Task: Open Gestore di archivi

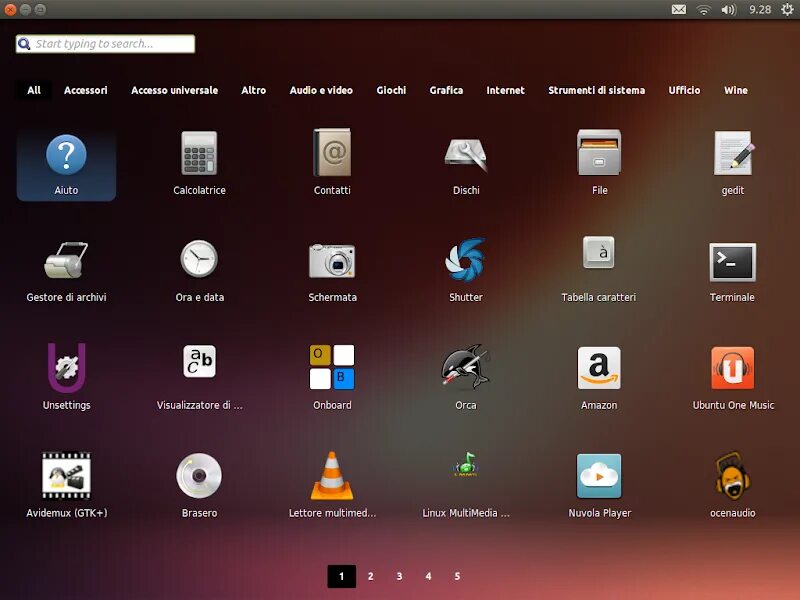Action: click(66, 271)
